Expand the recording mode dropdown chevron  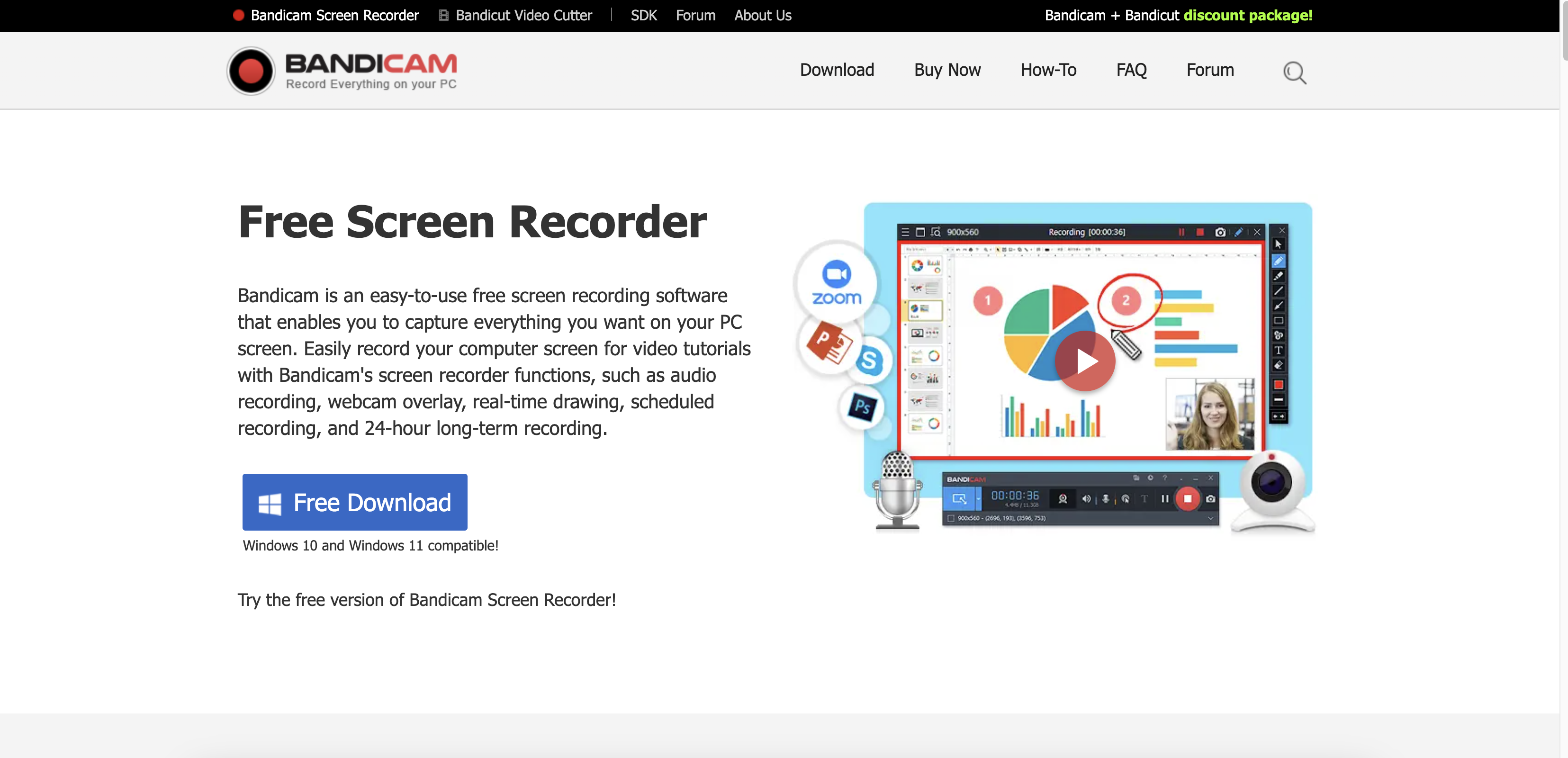pos(979,499)
